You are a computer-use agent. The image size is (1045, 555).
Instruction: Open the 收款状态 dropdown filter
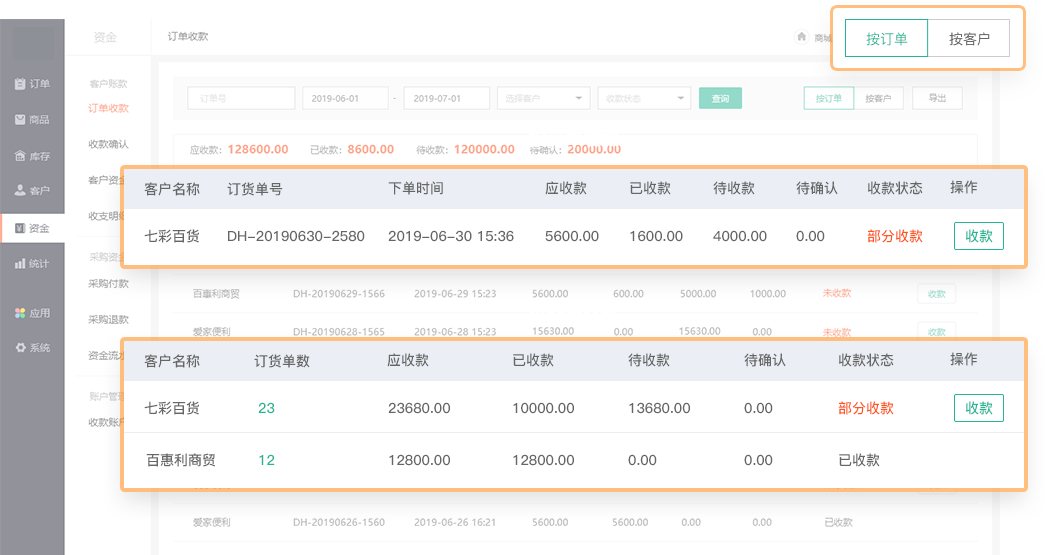(644, 98)
